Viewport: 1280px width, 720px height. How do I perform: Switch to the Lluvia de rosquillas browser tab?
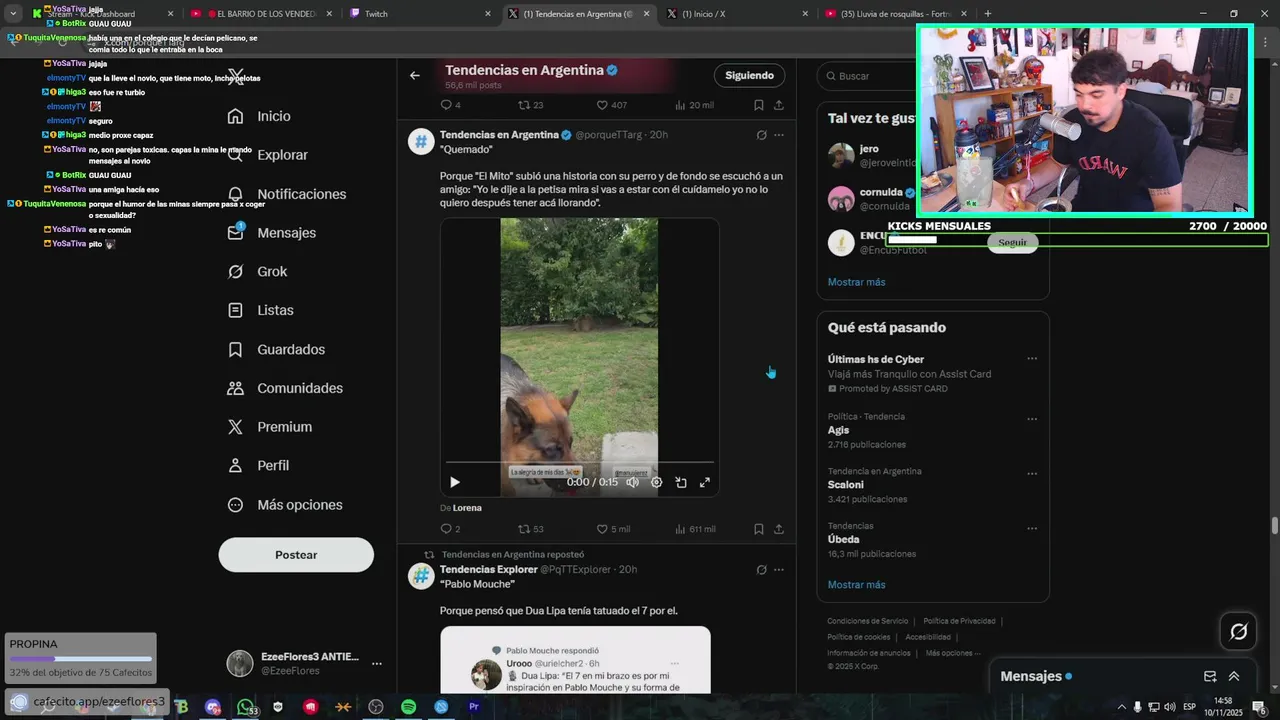[x=897, y=14]
